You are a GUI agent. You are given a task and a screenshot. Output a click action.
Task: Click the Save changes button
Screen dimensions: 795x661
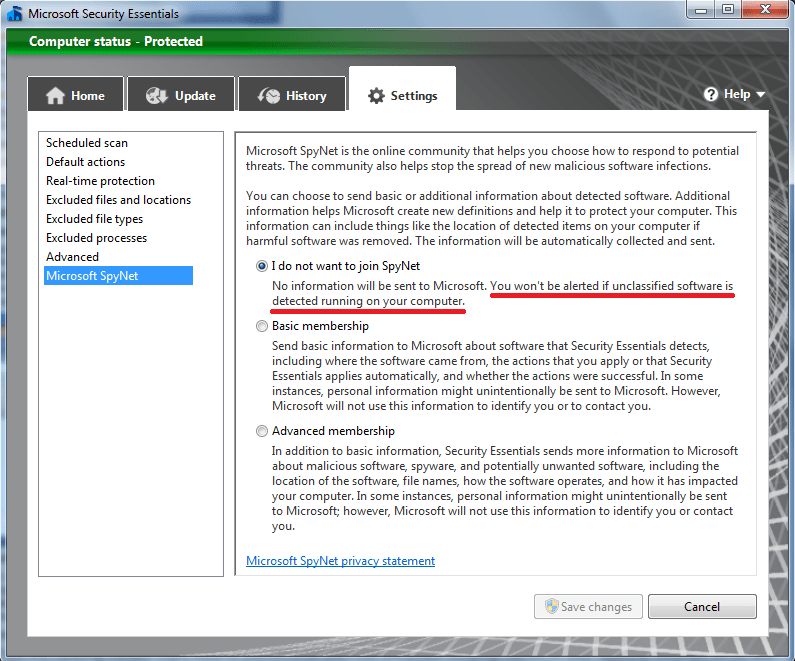coord(588,606)
